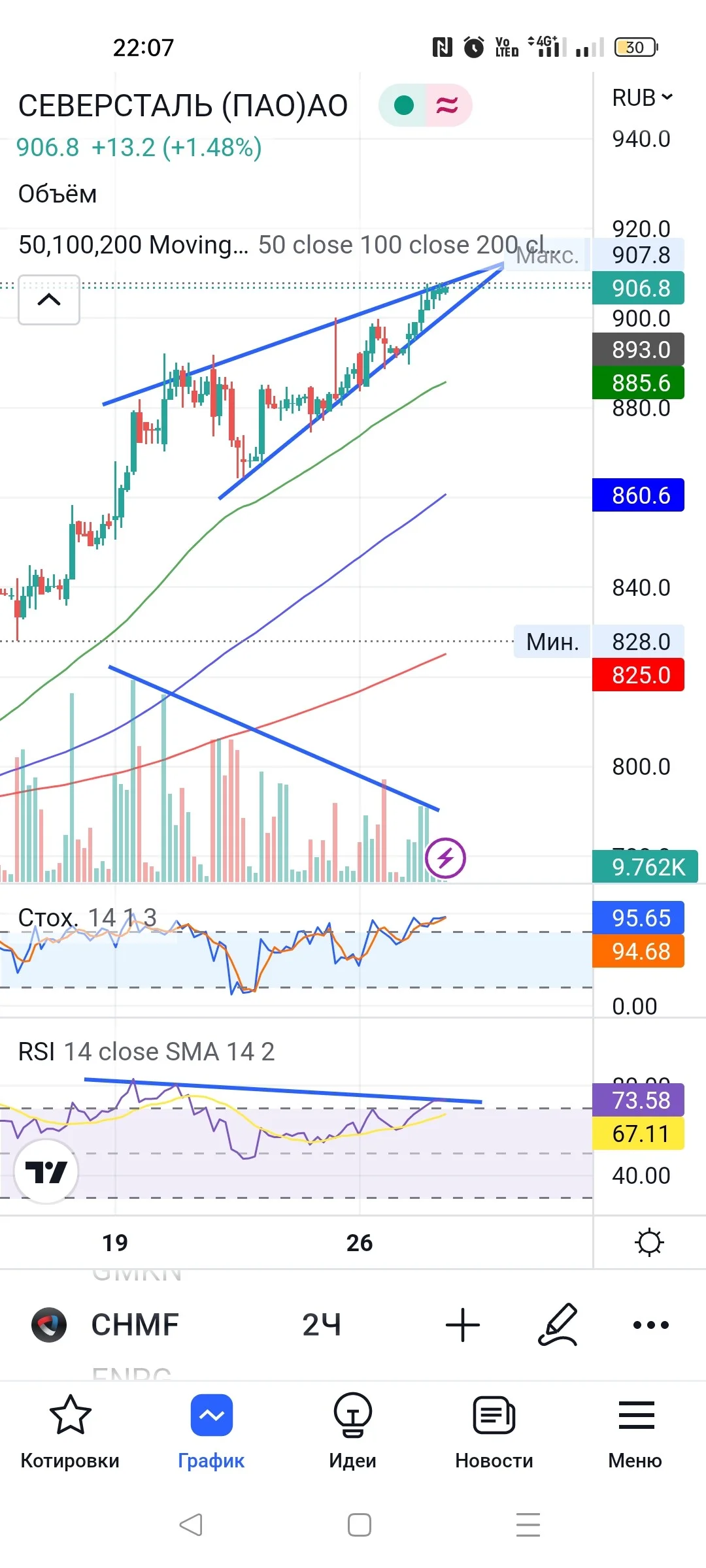This screenshot has height=1568, width=706.
Task: Tap the 73.58 RSI value tag
Action: [x=638, y=1100]
